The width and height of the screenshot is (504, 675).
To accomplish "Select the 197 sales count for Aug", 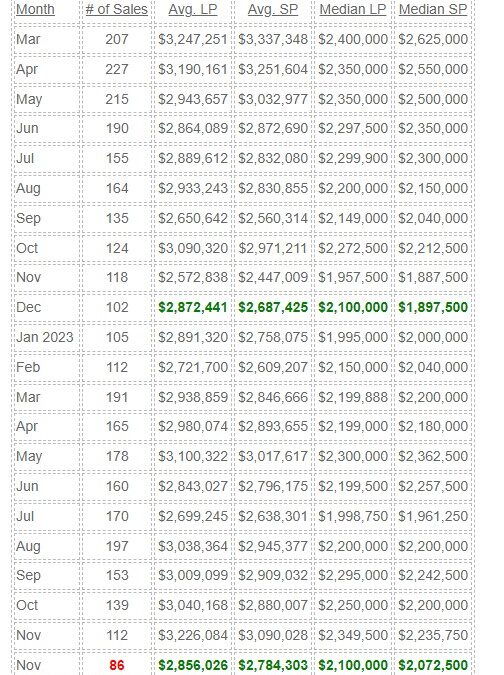I will click(x=117, y=546).
